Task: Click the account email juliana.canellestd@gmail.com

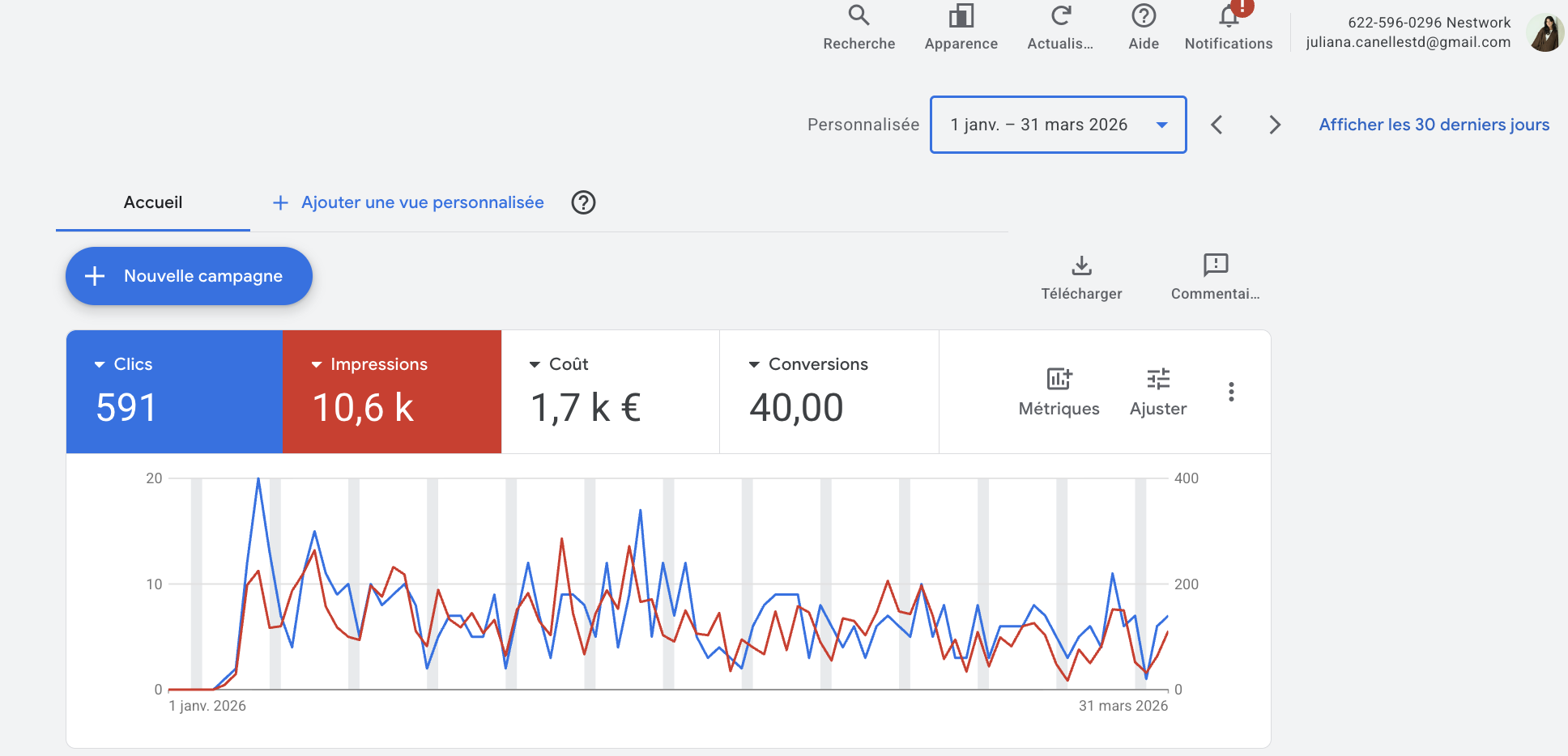Action: [1408, 42]
